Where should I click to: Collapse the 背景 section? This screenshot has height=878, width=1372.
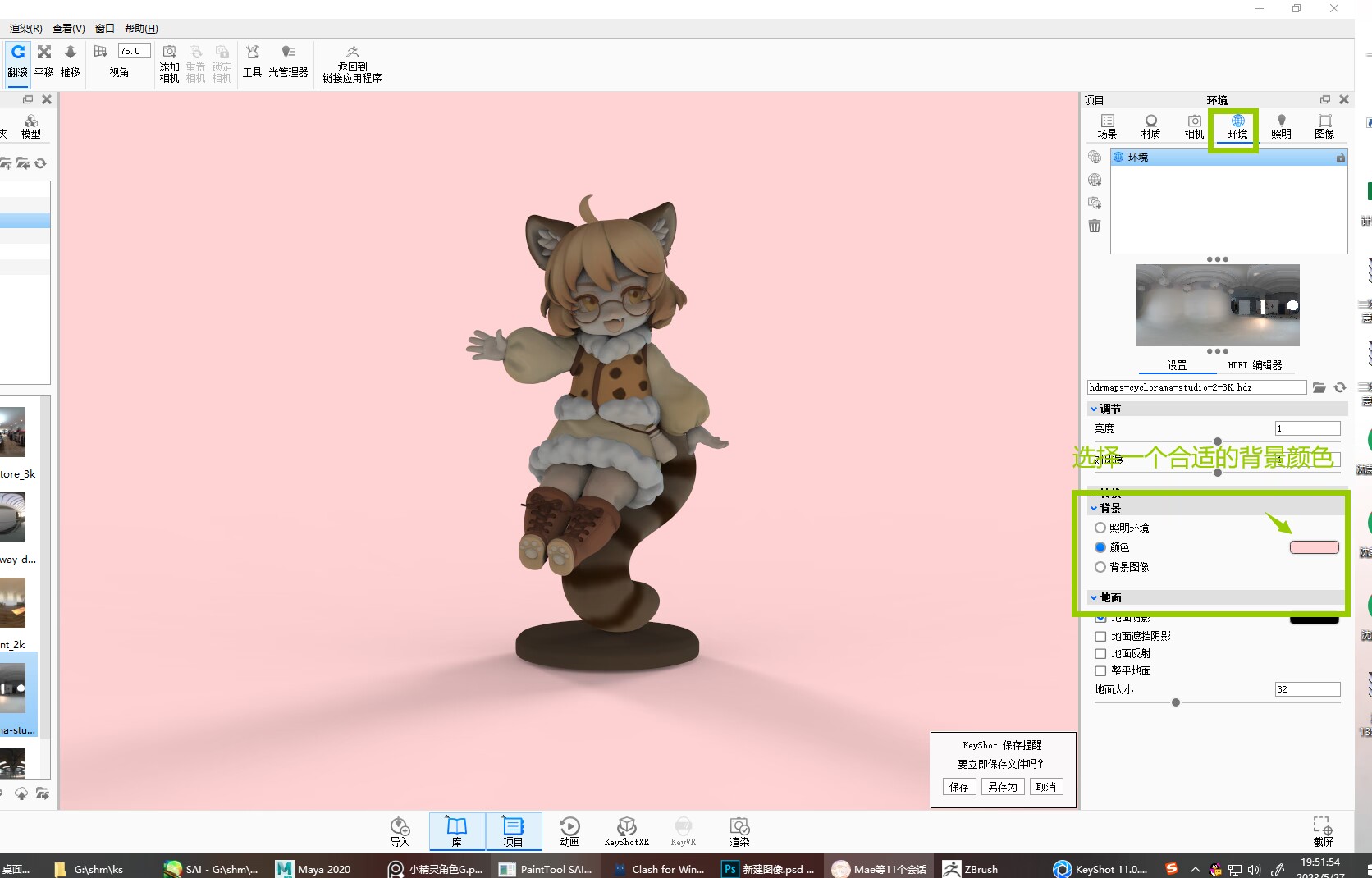coord(1094,508)
